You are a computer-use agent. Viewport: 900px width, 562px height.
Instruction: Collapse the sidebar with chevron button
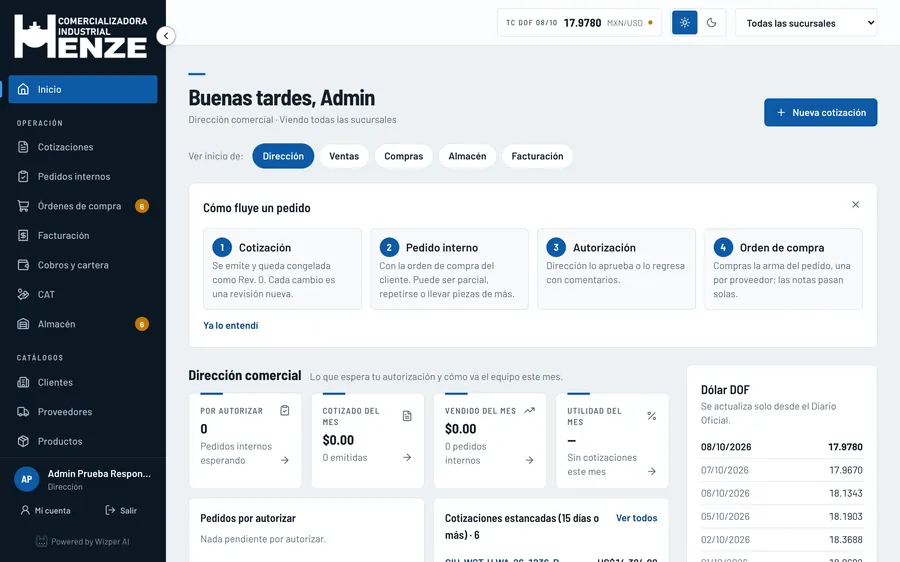[166, 36]
